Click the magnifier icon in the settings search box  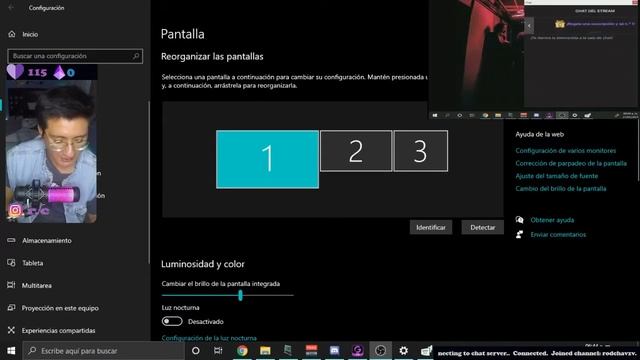136,56
